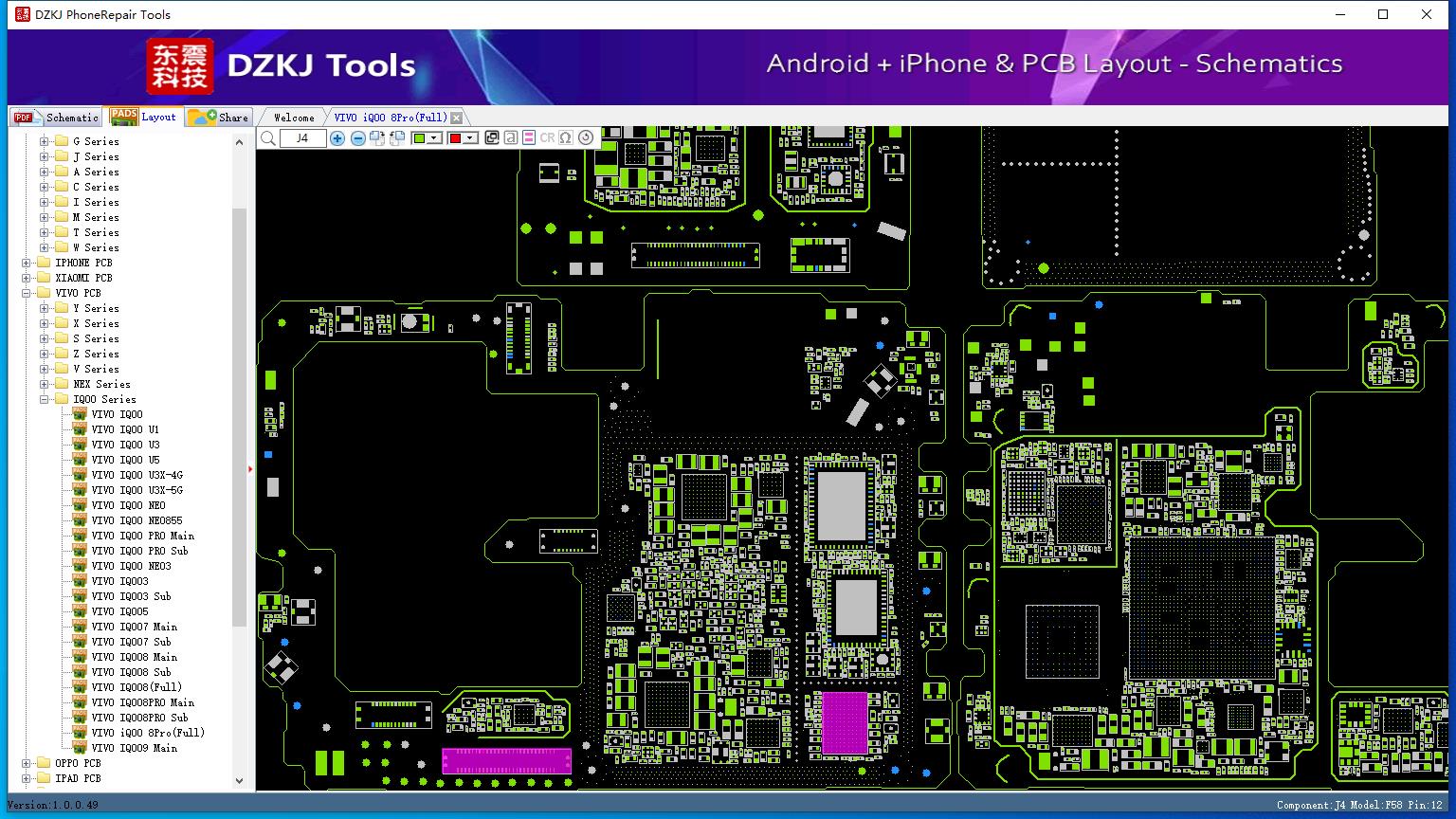Expand the G Series tree node
Image resolution: width=1456 pixels, height=819 pixels.
(x=44, y=141)
